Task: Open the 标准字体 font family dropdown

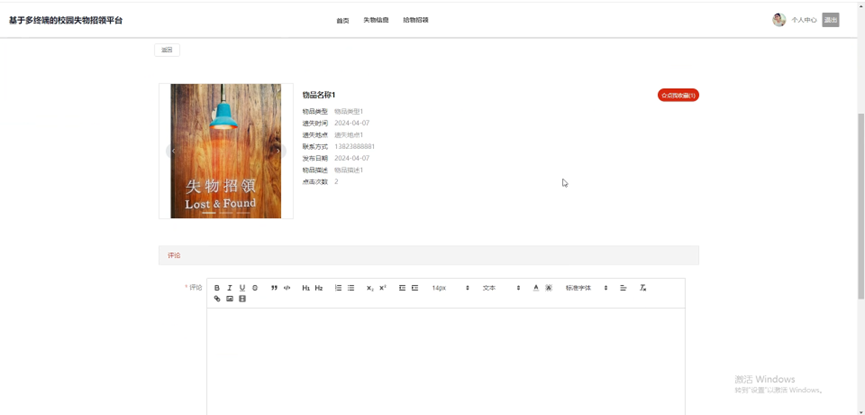Action: 586,288
